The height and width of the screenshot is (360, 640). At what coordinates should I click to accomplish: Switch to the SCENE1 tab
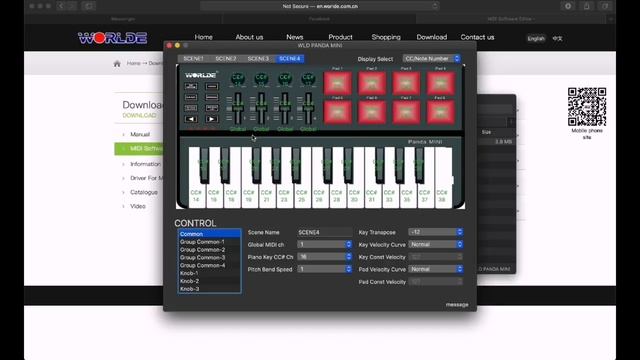(193, 59)
